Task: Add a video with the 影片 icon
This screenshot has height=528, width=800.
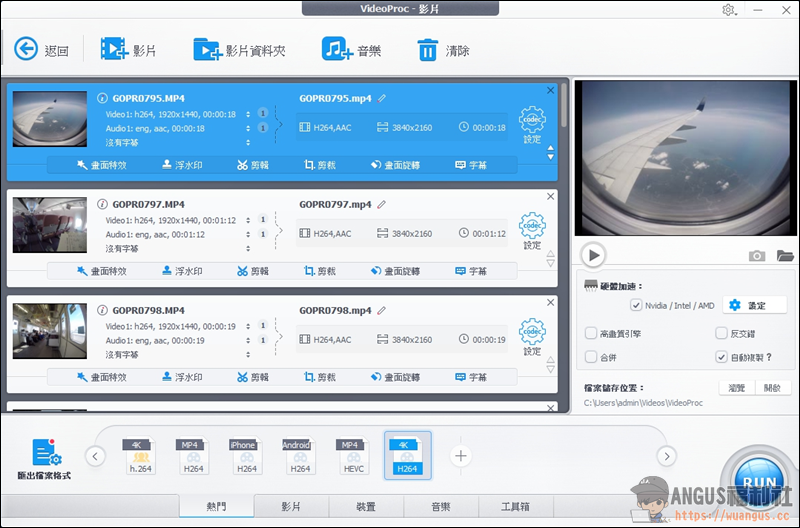Action: [114, 49]
